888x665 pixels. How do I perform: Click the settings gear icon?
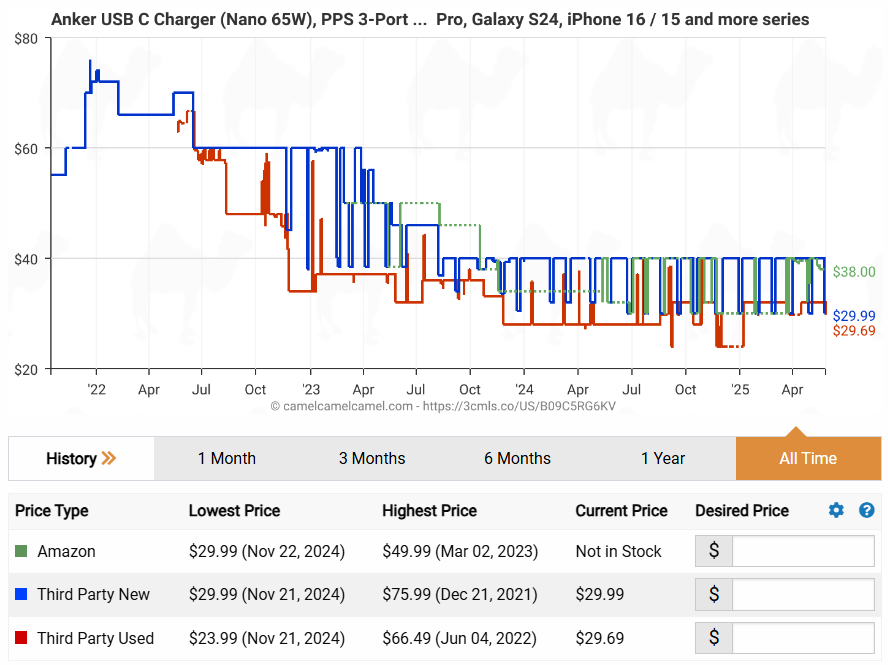(836, 511)
